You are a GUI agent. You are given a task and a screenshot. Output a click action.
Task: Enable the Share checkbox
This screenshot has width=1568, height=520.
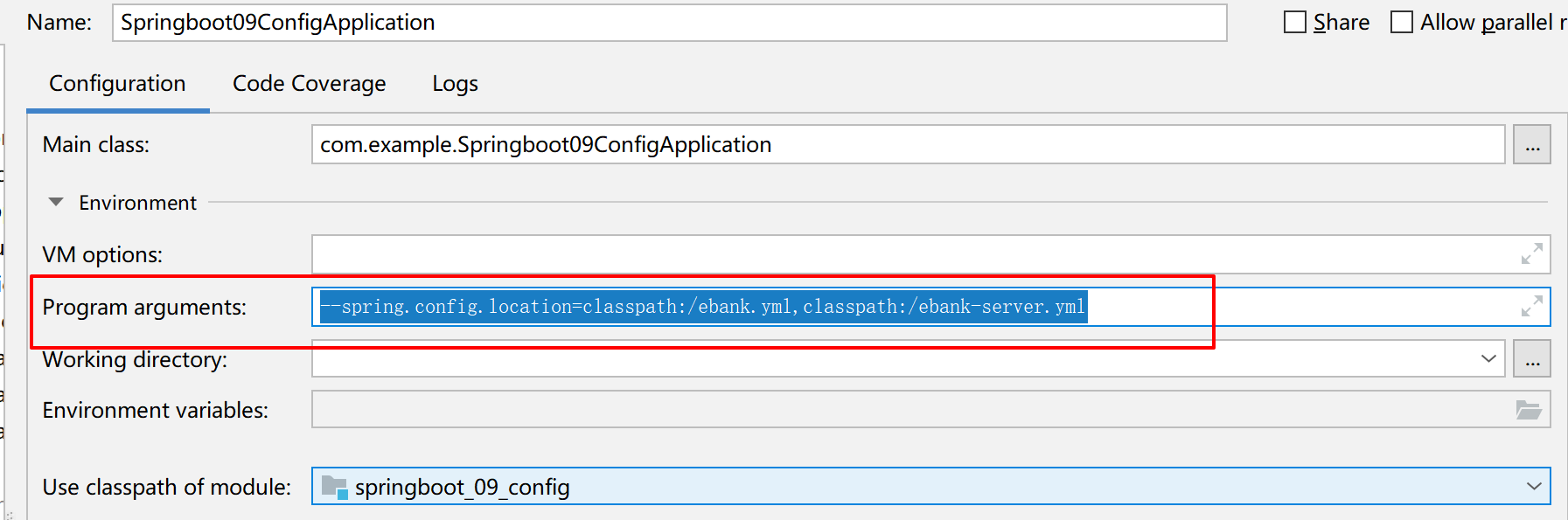[x=1295, y=22]
